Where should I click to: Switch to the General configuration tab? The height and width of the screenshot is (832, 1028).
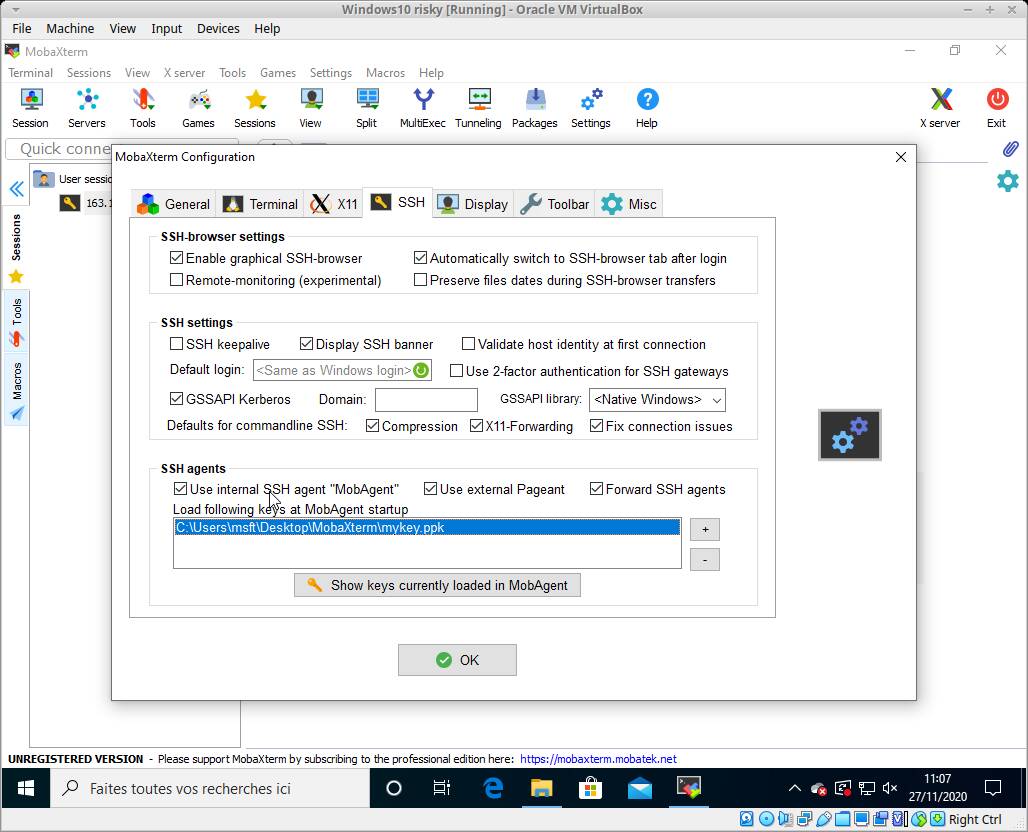tap(174, 204)
